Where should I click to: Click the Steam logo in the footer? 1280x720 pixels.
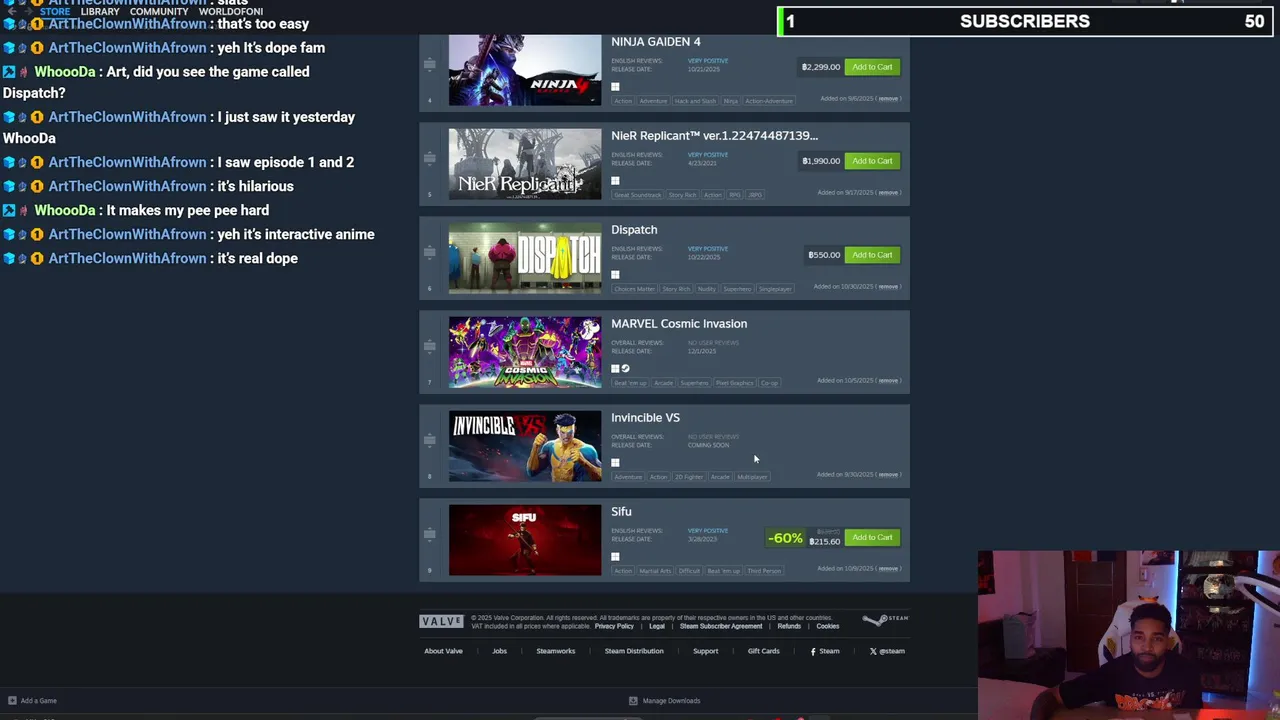pyautogui.click(x=885, y=620)
